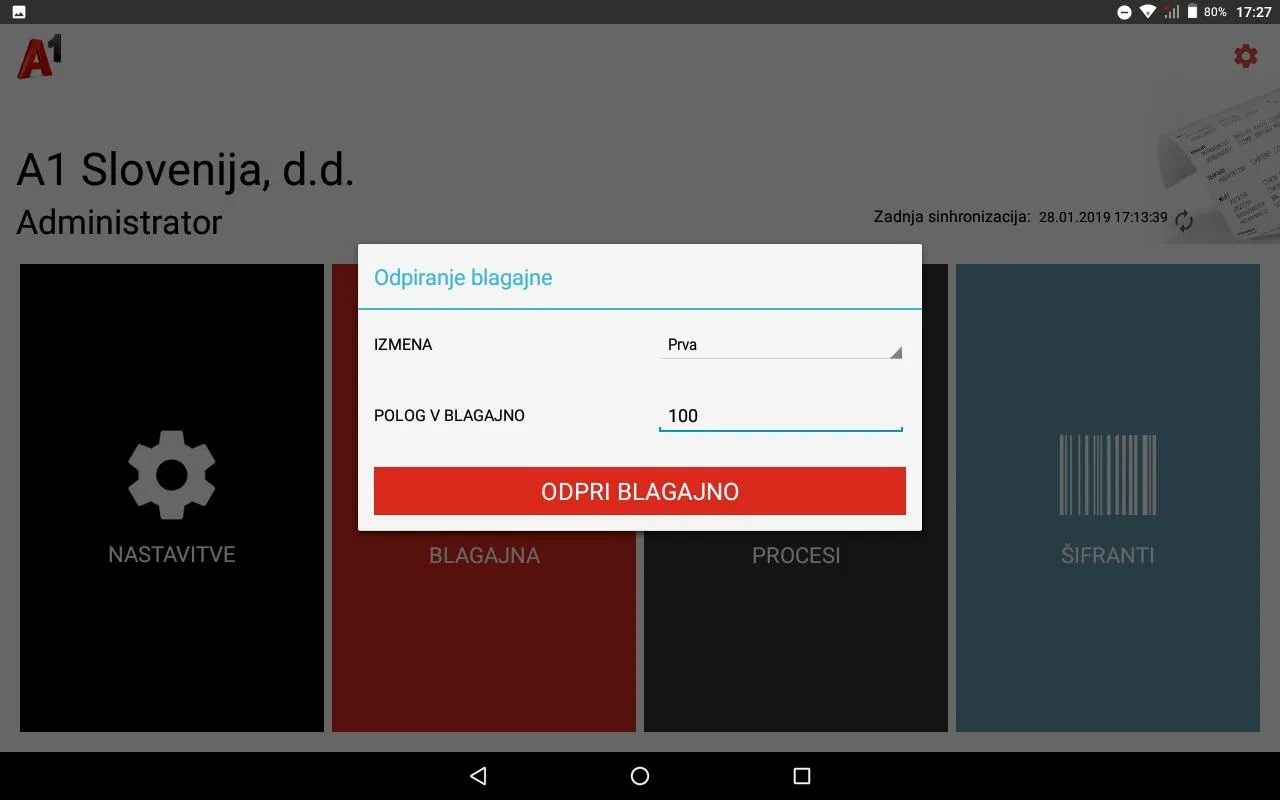The width and height of the screenshot is (1280, 800).
Task: Tap the Android home navigation button
Action: 640,776
